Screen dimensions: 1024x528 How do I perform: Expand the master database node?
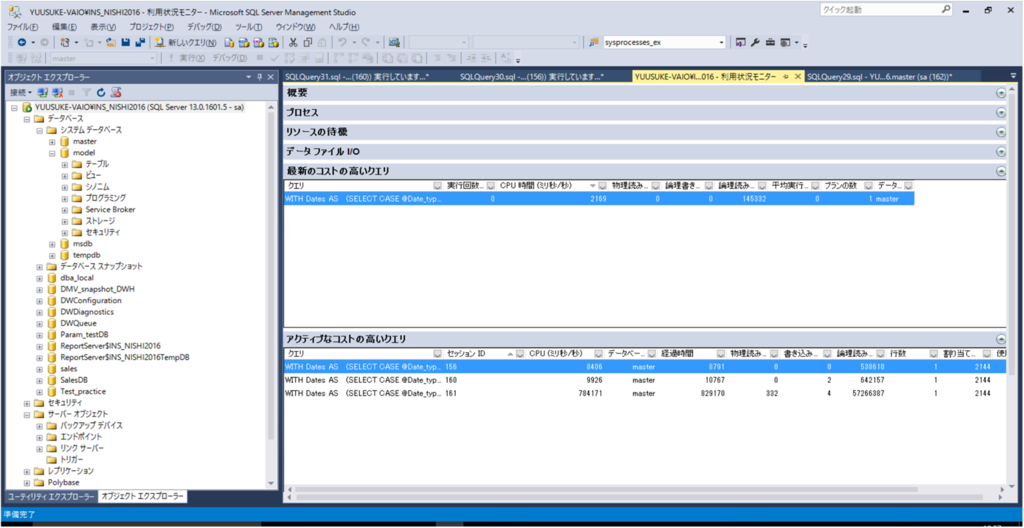pyautogui.click(x=52, y=141)
